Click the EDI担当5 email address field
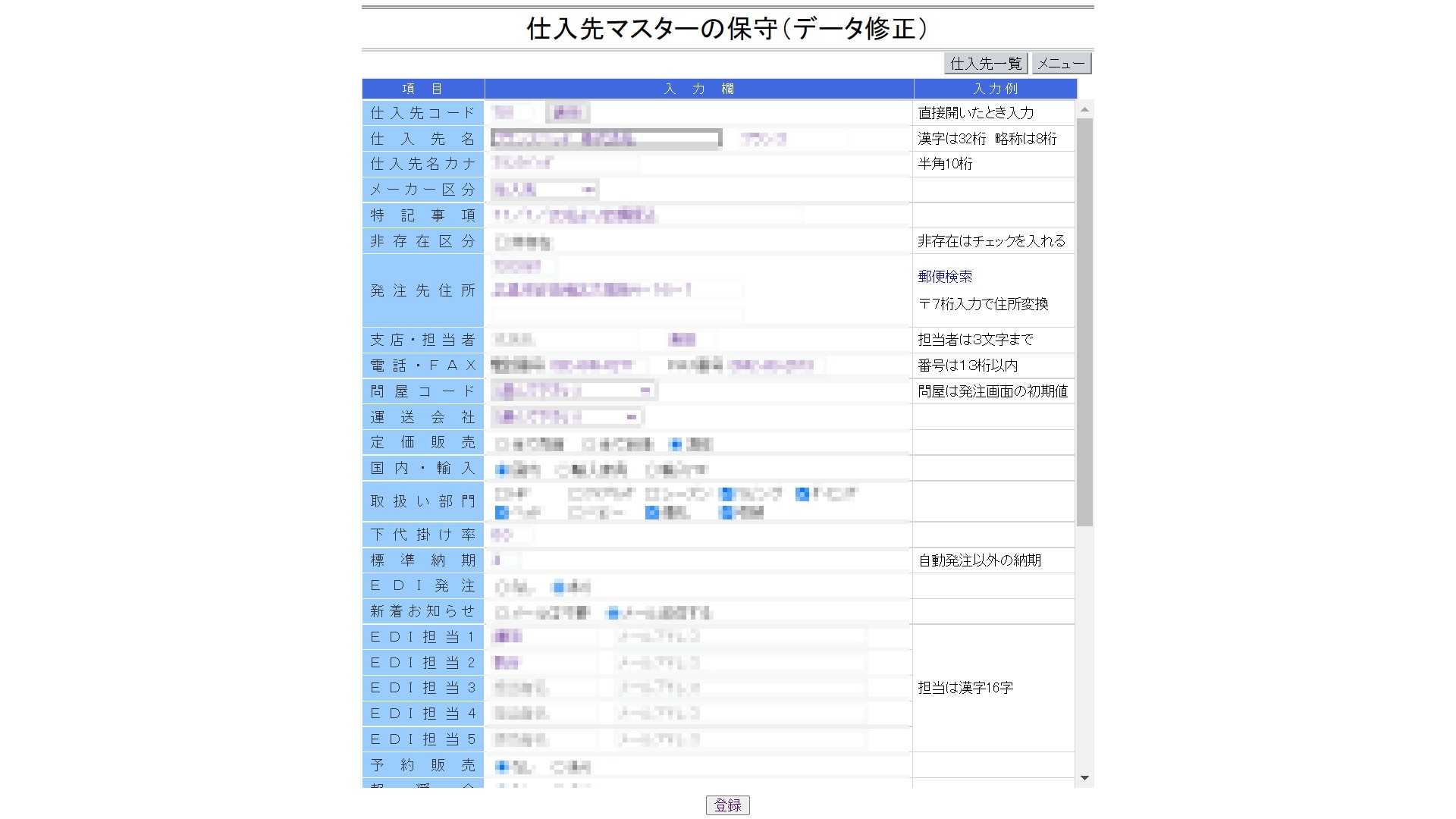Image resolution: width=1456 pixels, height=819 pixels. tap(740, 739)
